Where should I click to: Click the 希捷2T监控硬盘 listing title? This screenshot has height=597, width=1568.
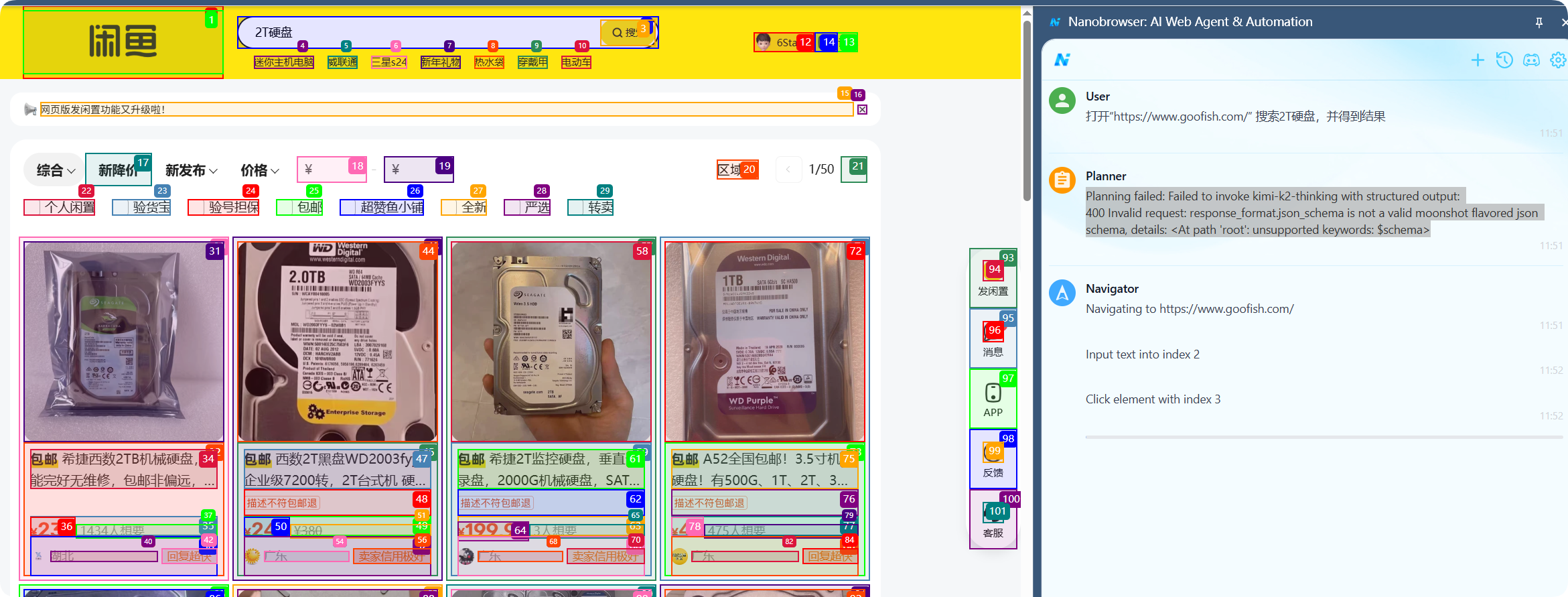tap(551, 469)
